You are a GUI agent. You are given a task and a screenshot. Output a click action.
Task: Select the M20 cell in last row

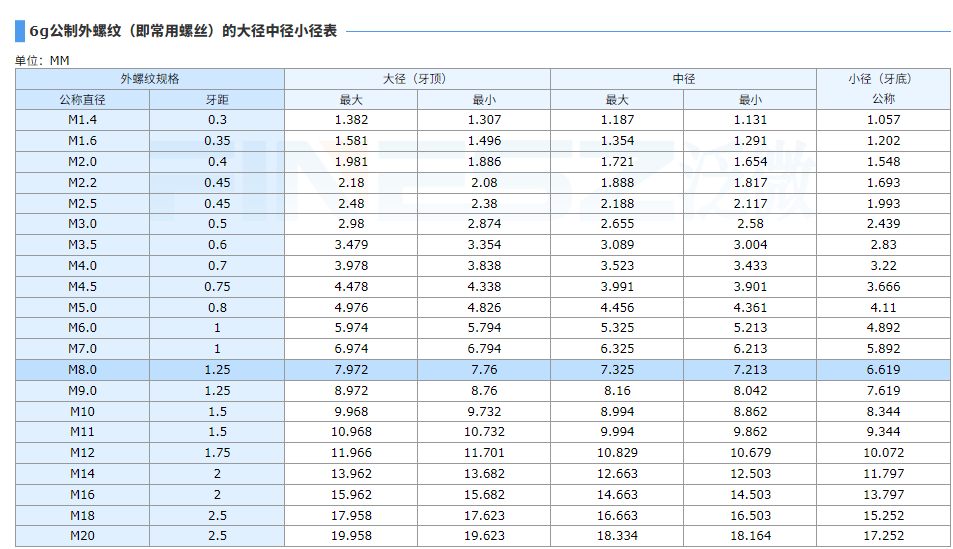[x=82, y=536]
